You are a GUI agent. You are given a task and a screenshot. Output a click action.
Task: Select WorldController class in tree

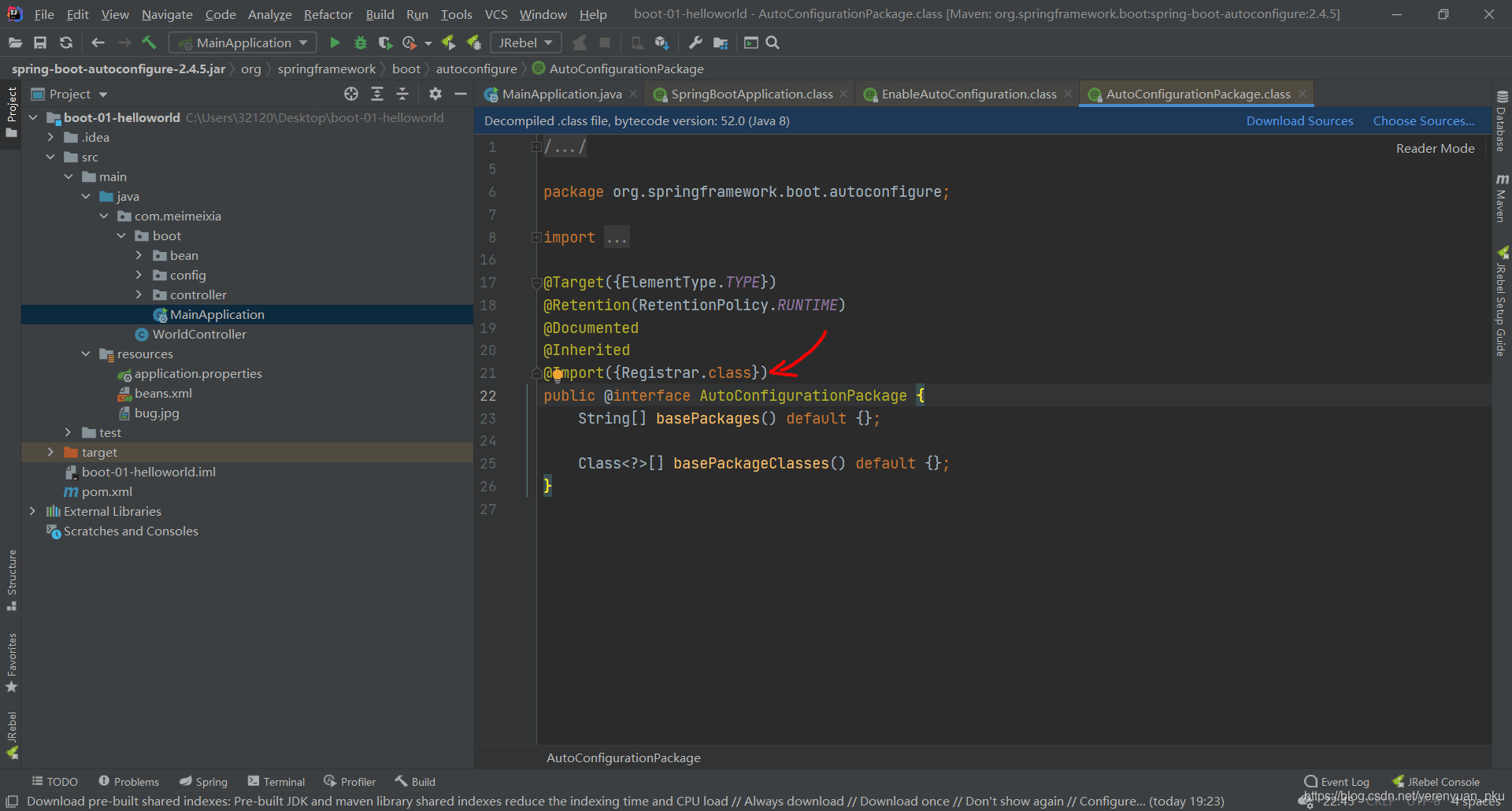point(198,334)
